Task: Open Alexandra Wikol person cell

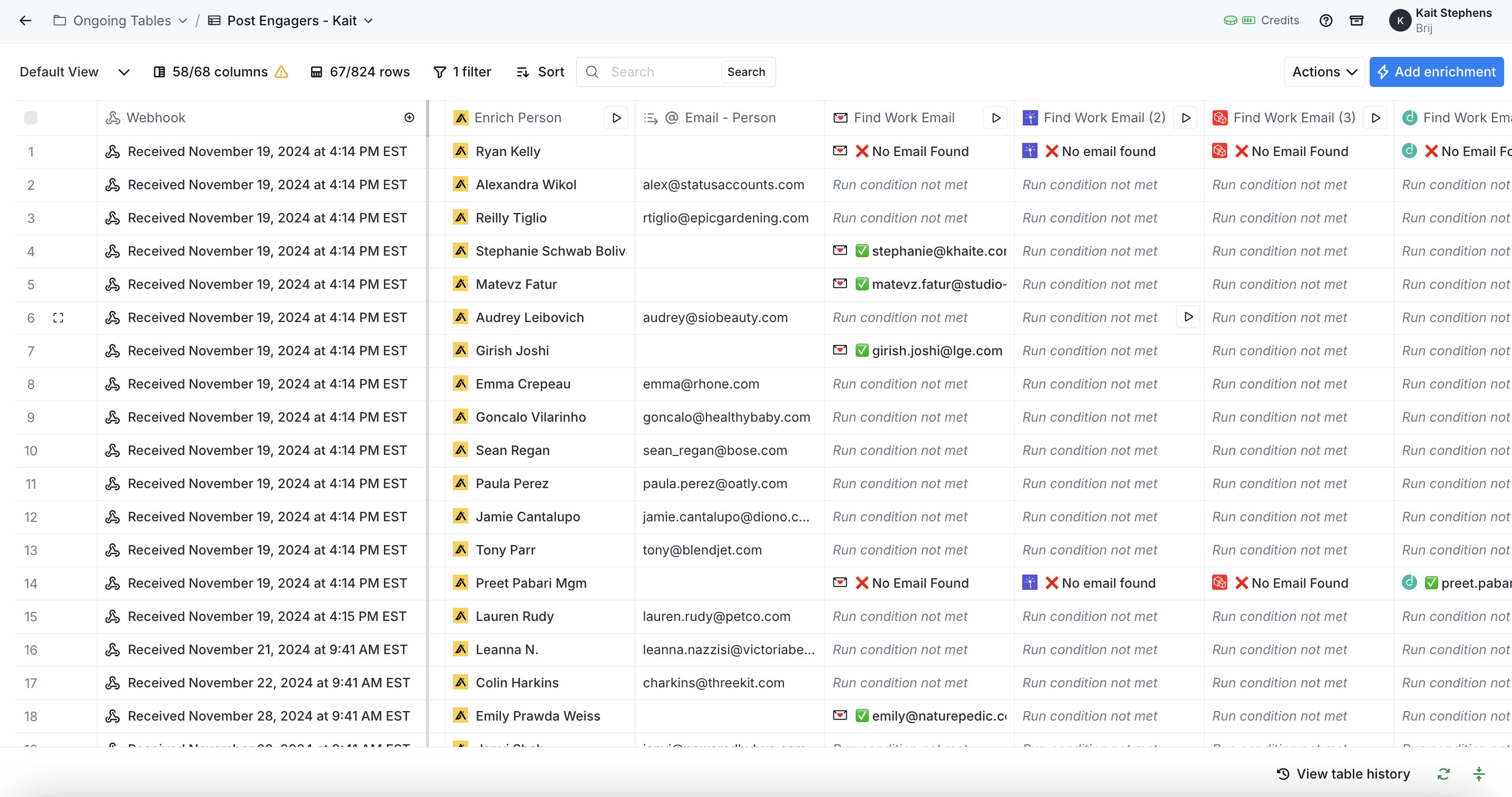Action: coord(540,185)
